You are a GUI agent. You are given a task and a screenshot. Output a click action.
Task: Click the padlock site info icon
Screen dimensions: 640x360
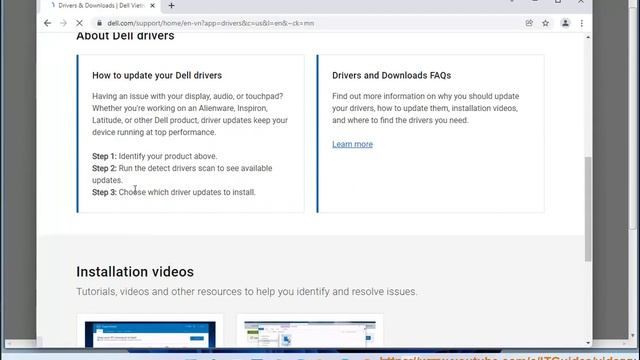coord(99,23)
